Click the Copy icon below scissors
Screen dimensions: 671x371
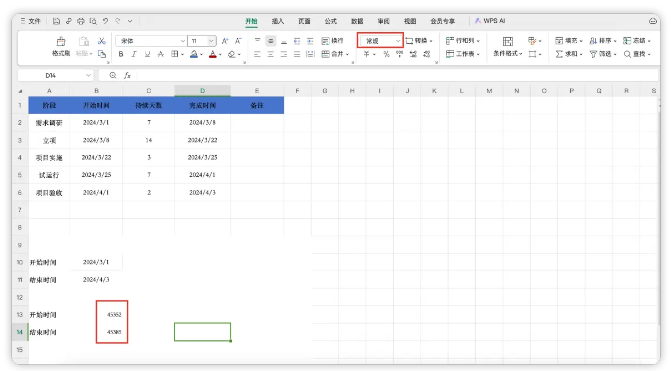(x=101, y=54)
